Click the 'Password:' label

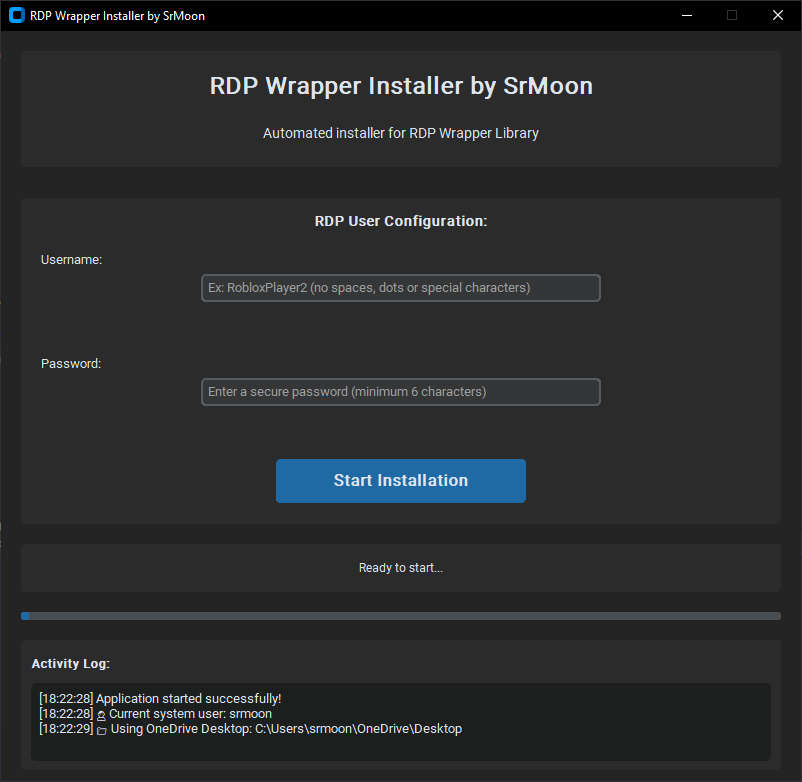[x=70, y=363]
